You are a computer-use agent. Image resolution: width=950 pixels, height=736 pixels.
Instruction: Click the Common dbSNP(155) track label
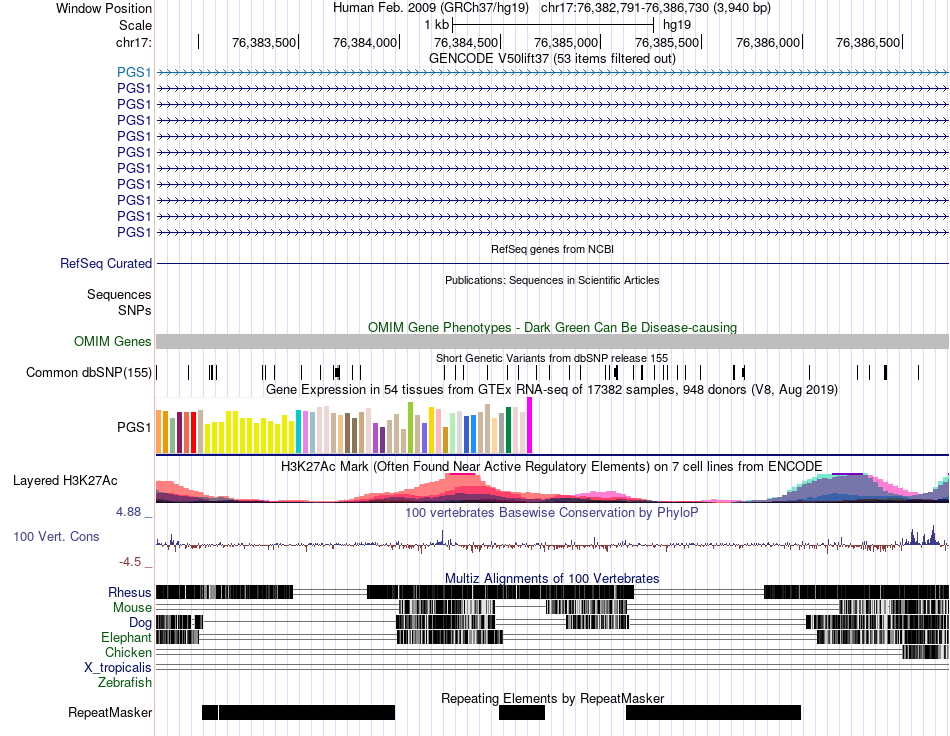click(x=88, y=373)
